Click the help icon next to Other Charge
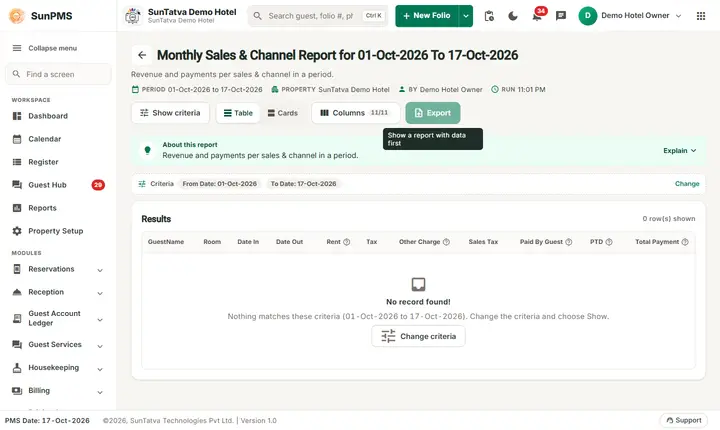The image size is (720, 430). [446, 242]
